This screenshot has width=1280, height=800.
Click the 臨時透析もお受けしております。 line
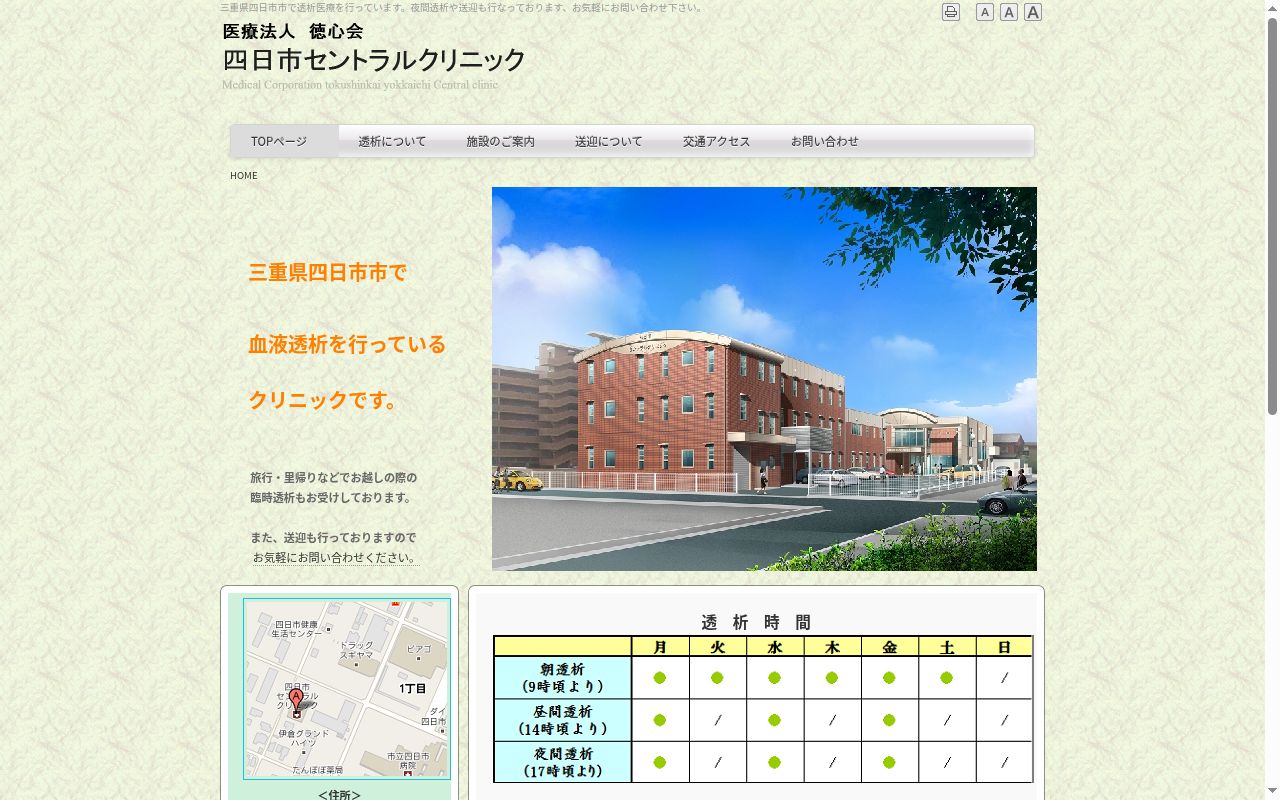tap(332, 497)
